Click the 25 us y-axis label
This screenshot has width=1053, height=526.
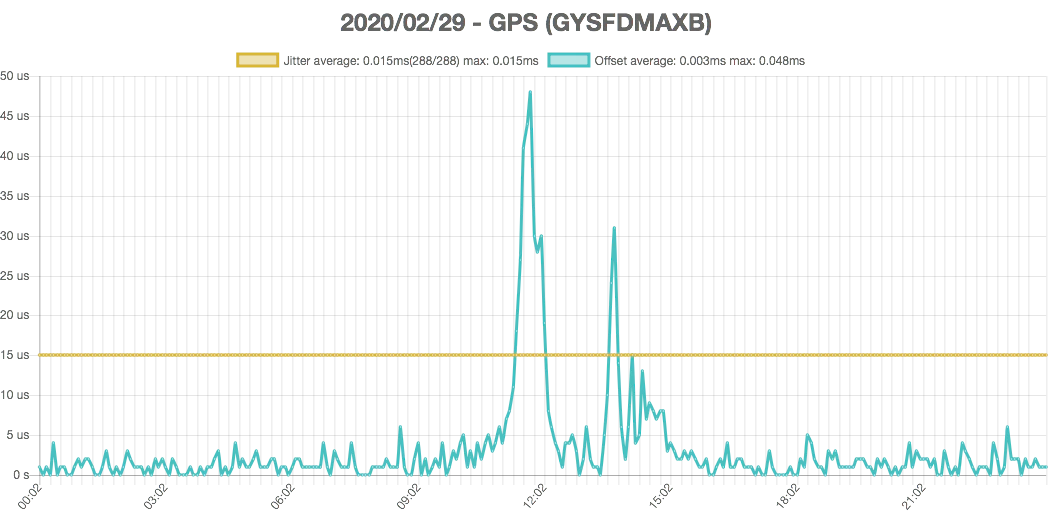tap(15, 276)
